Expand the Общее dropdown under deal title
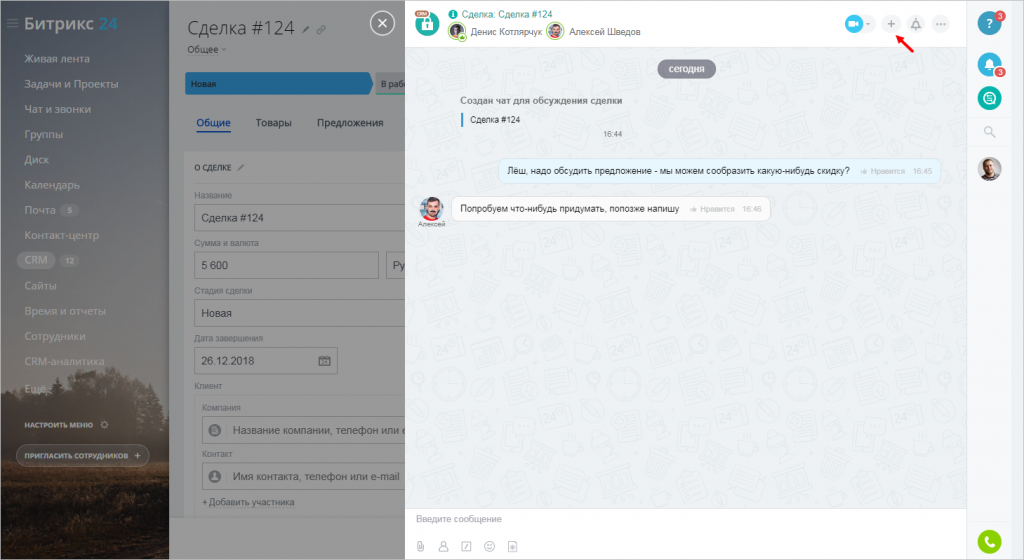The width and height of the screenshot is (1024, 560). click(x=206, y=49)
